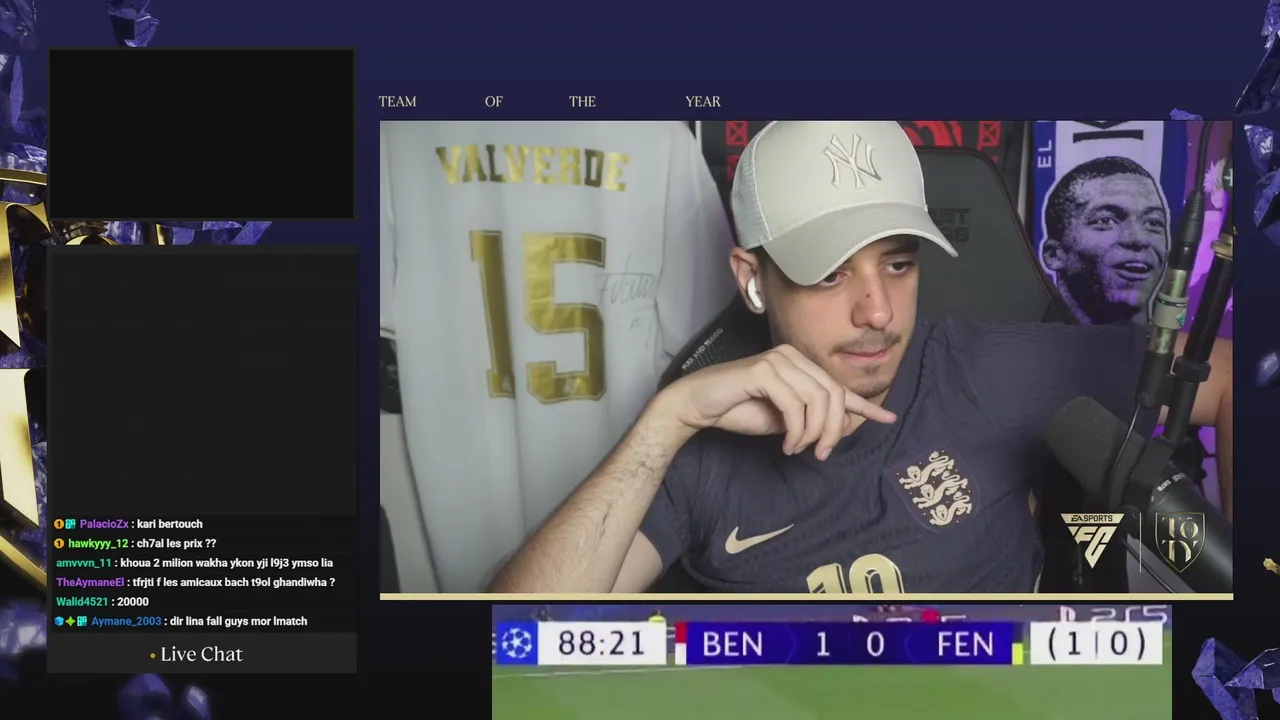Screen dimensions: 1280x720
Task: Click the yellow dot beside Live Chat
Action: (x=153, y=656)
